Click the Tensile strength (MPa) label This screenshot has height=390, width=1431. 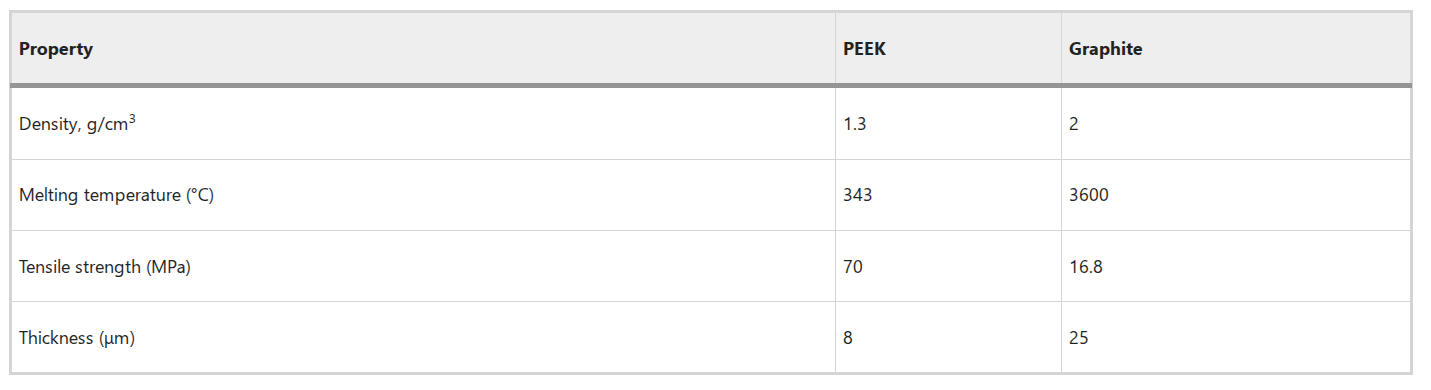tap(104, 267)
